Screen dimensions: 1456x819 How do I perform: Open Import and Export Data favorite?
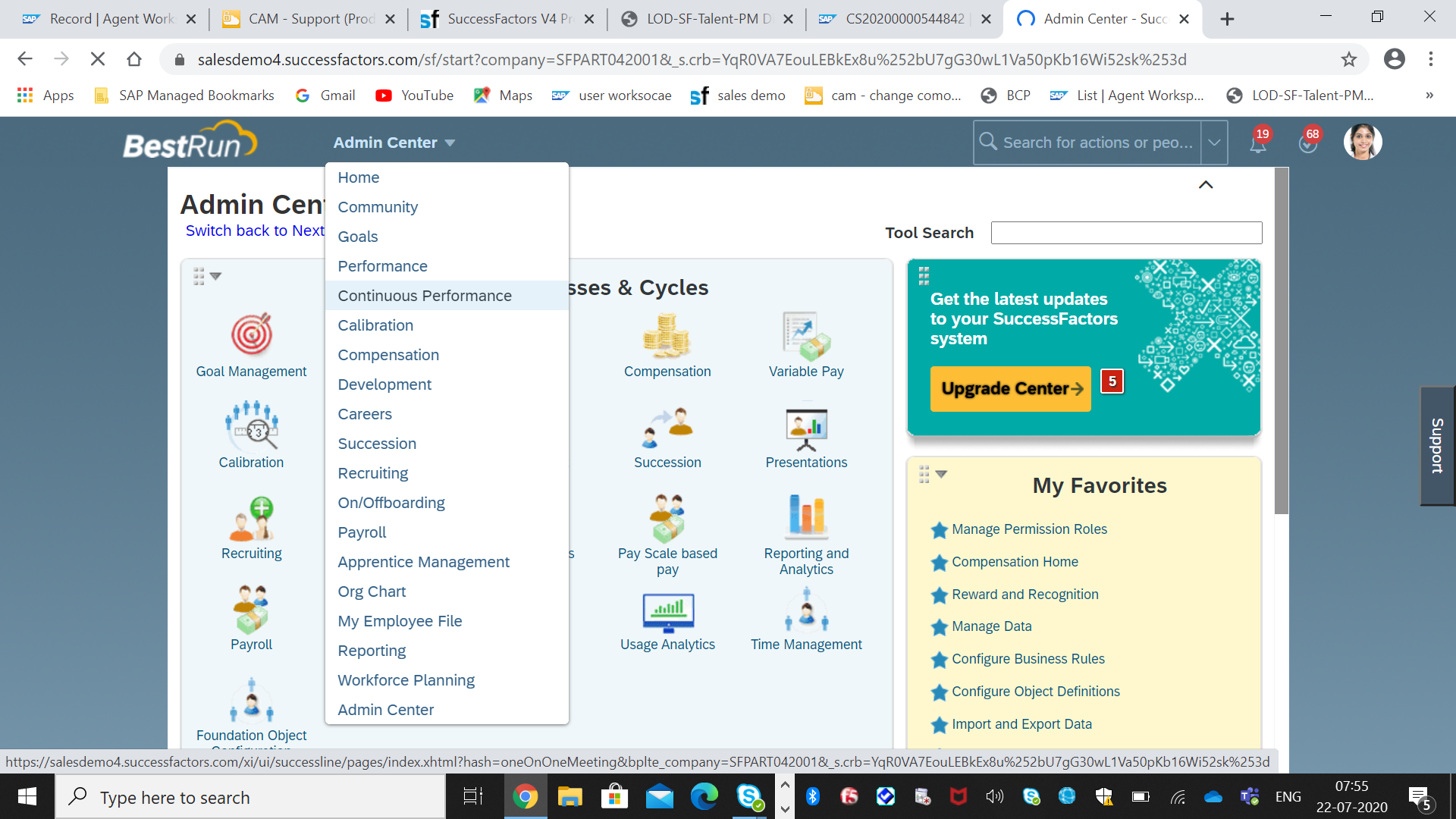pos(1021,724)
